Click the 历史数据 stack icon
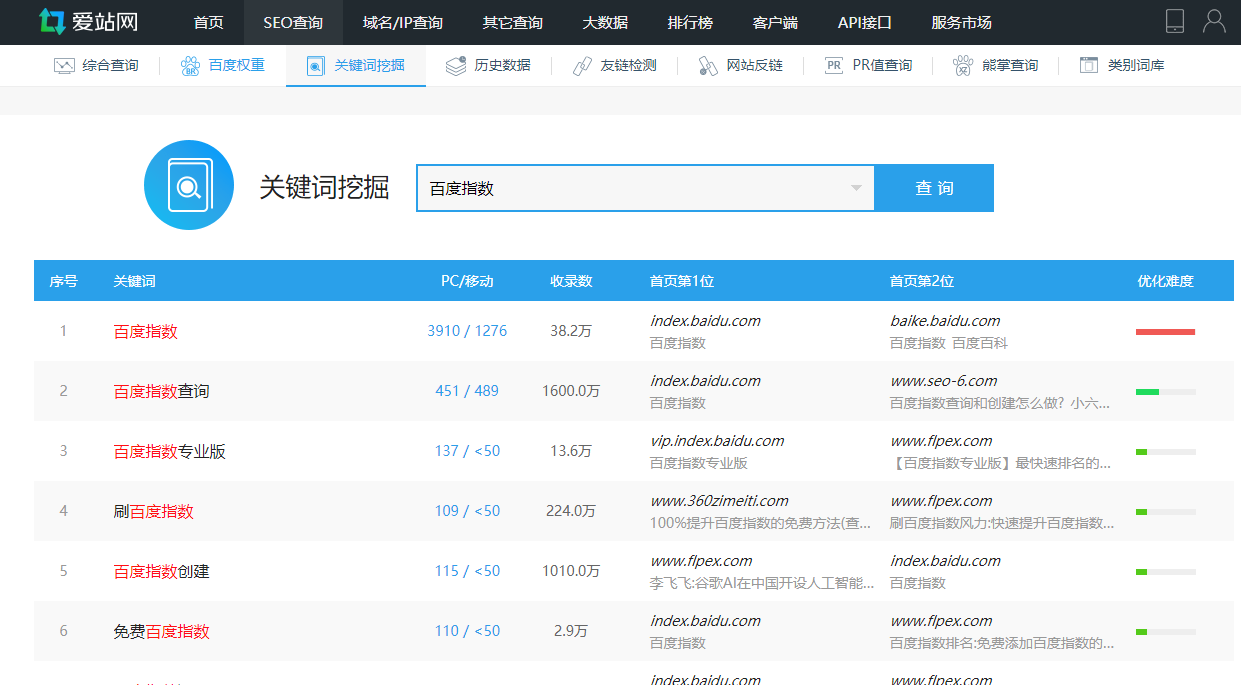The image size is (1241, 685). [456, 66]
